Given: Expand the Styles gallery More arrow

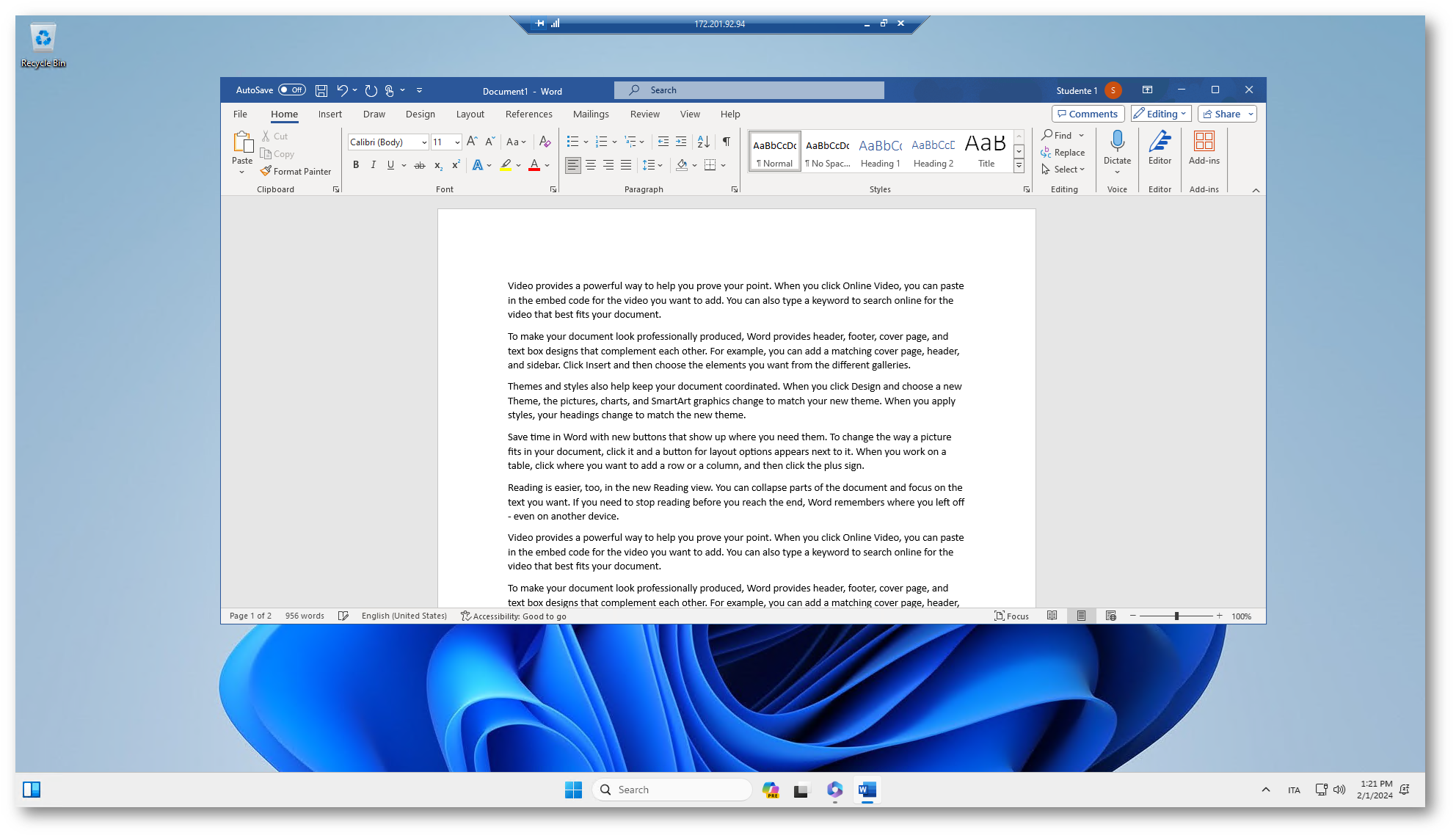Looking at the screenshot, I should pyautogui.click(x=1019, y=167).
